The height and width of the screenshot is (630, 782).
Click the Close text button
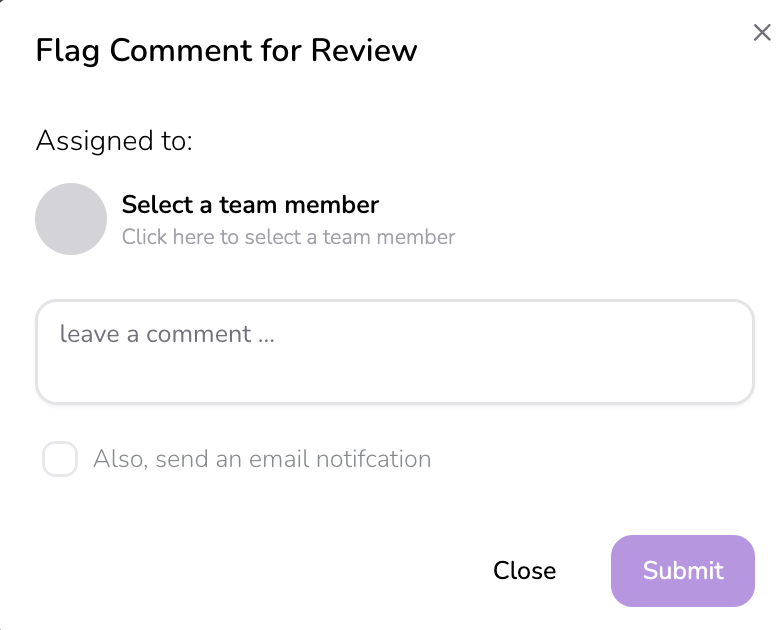[x=524, y=571]
